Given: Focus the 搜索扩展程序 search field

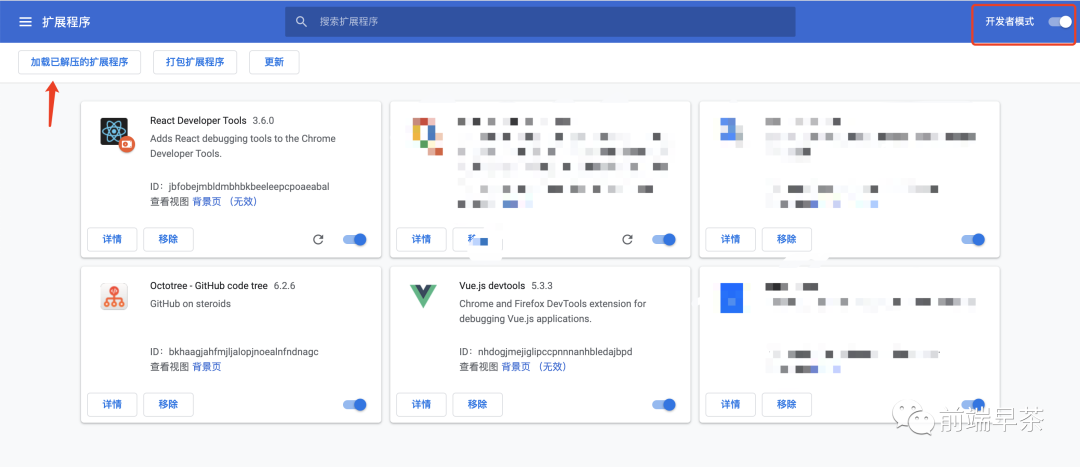Looking at the screenshot, I should 540,22.
